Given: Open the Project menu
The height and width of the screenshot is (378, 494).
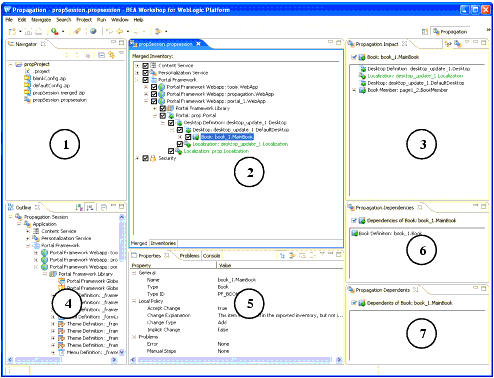Looking at the screenshot, I should point(84,20).
